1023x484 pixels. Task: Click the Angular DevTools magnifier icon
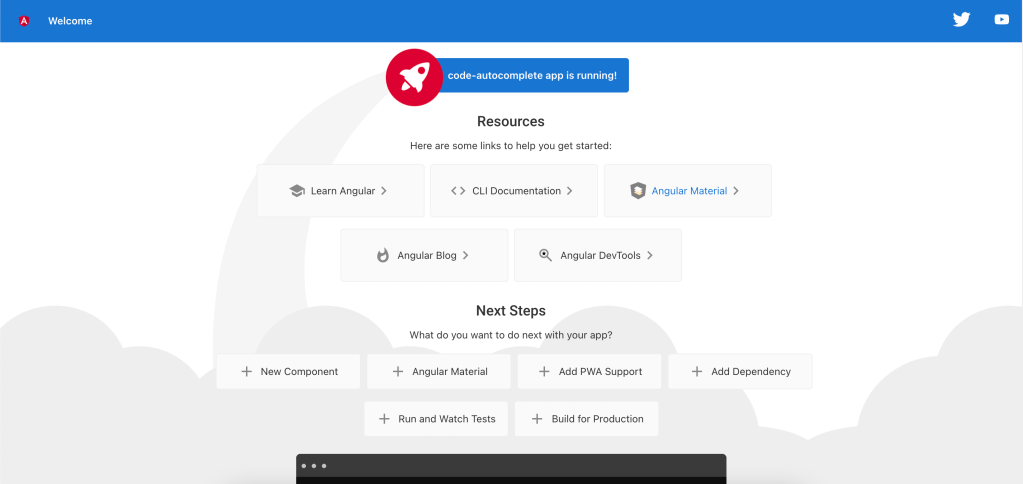point(545,255)
